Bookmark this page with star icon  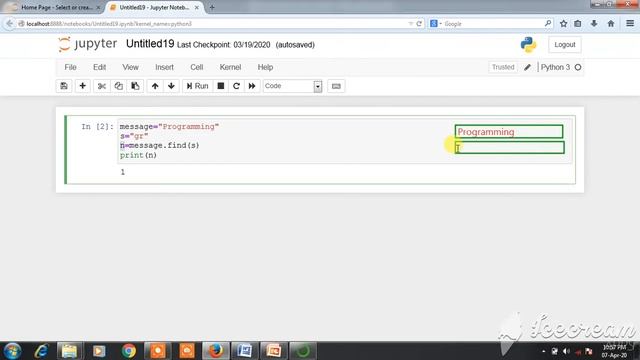[563, 24]
